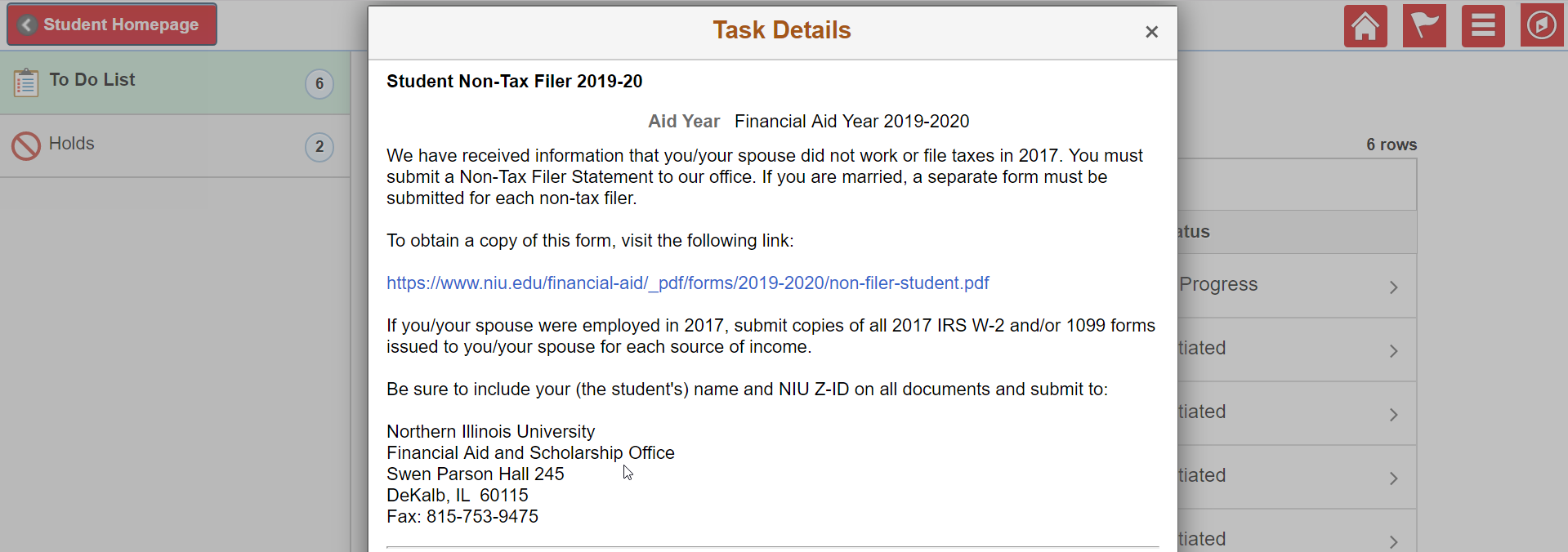Click the Holds prohibited-circle icon
This screenshot has height=552, width=1568.
pos(26,146)
